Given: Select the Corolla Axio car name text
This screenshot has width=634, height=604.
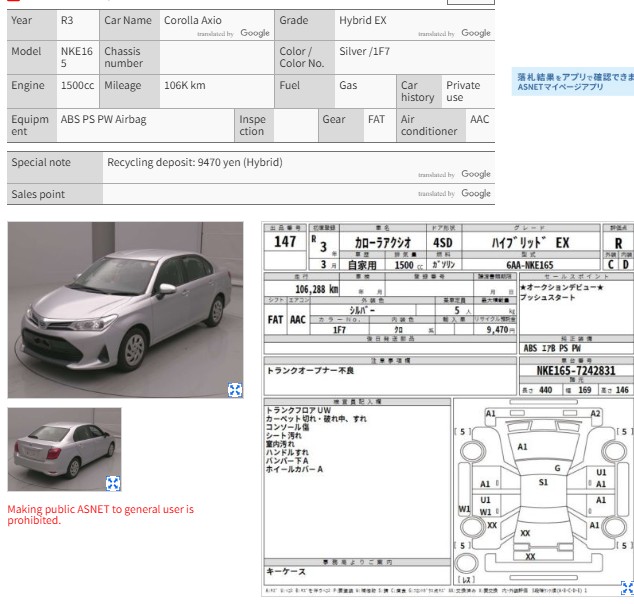Looking at the screenshot, I should click(x=192, y=20).
